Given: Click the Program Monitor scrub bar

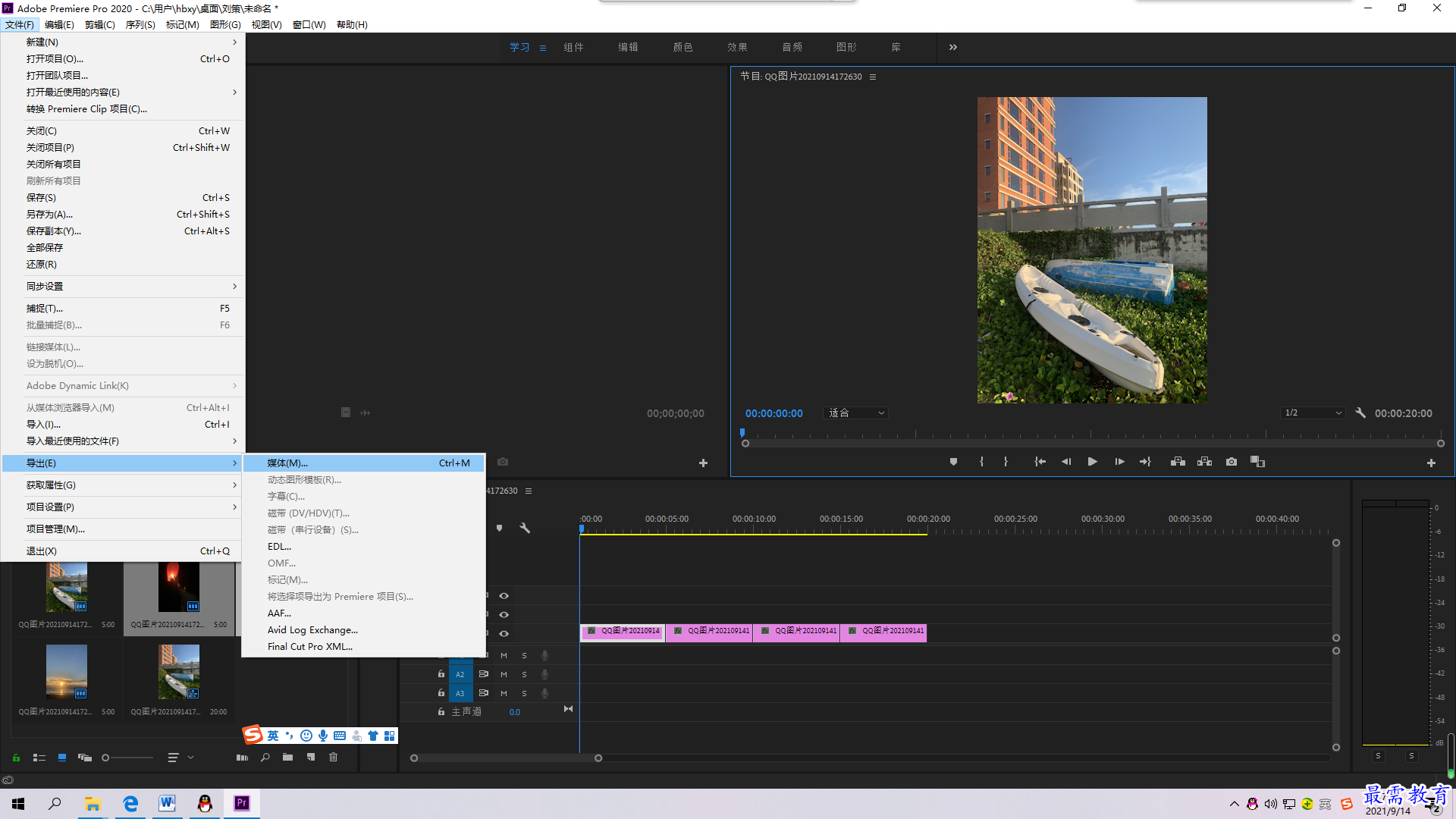Looking at the screenshot, I should coord(1093,443).
